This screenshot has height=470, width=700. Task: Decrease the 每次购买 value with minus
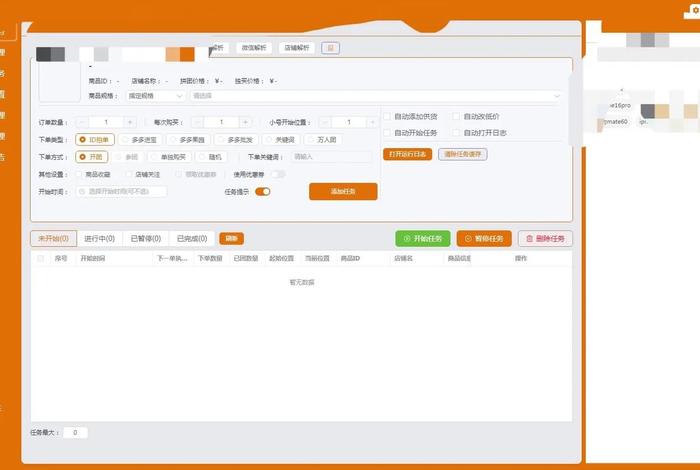(197, 122)
